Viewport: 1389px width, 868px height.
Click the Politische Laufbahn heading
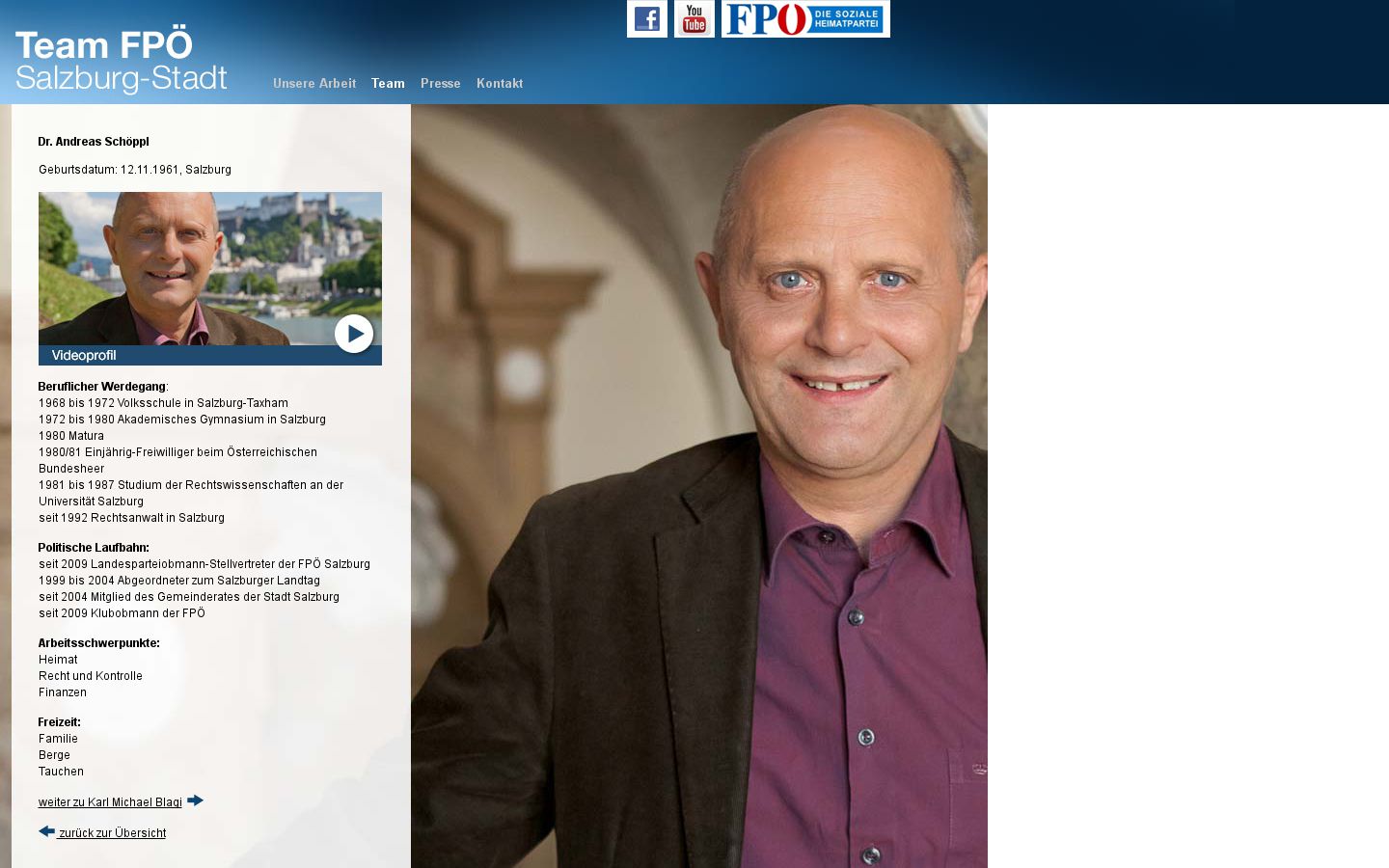tap(94, 548)
